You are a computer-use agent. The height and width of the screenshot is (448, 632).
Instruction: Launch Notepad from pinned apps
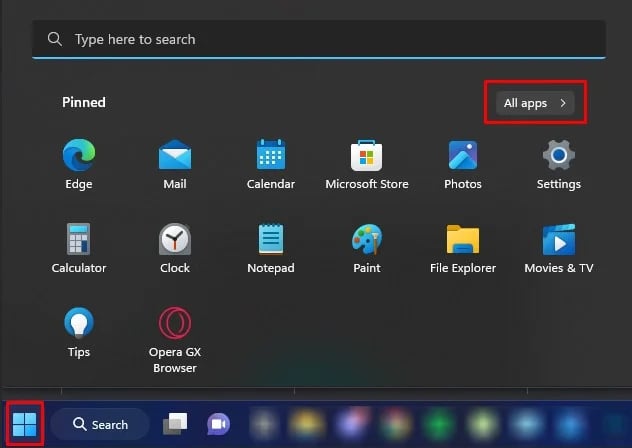(x=271, y=248)
